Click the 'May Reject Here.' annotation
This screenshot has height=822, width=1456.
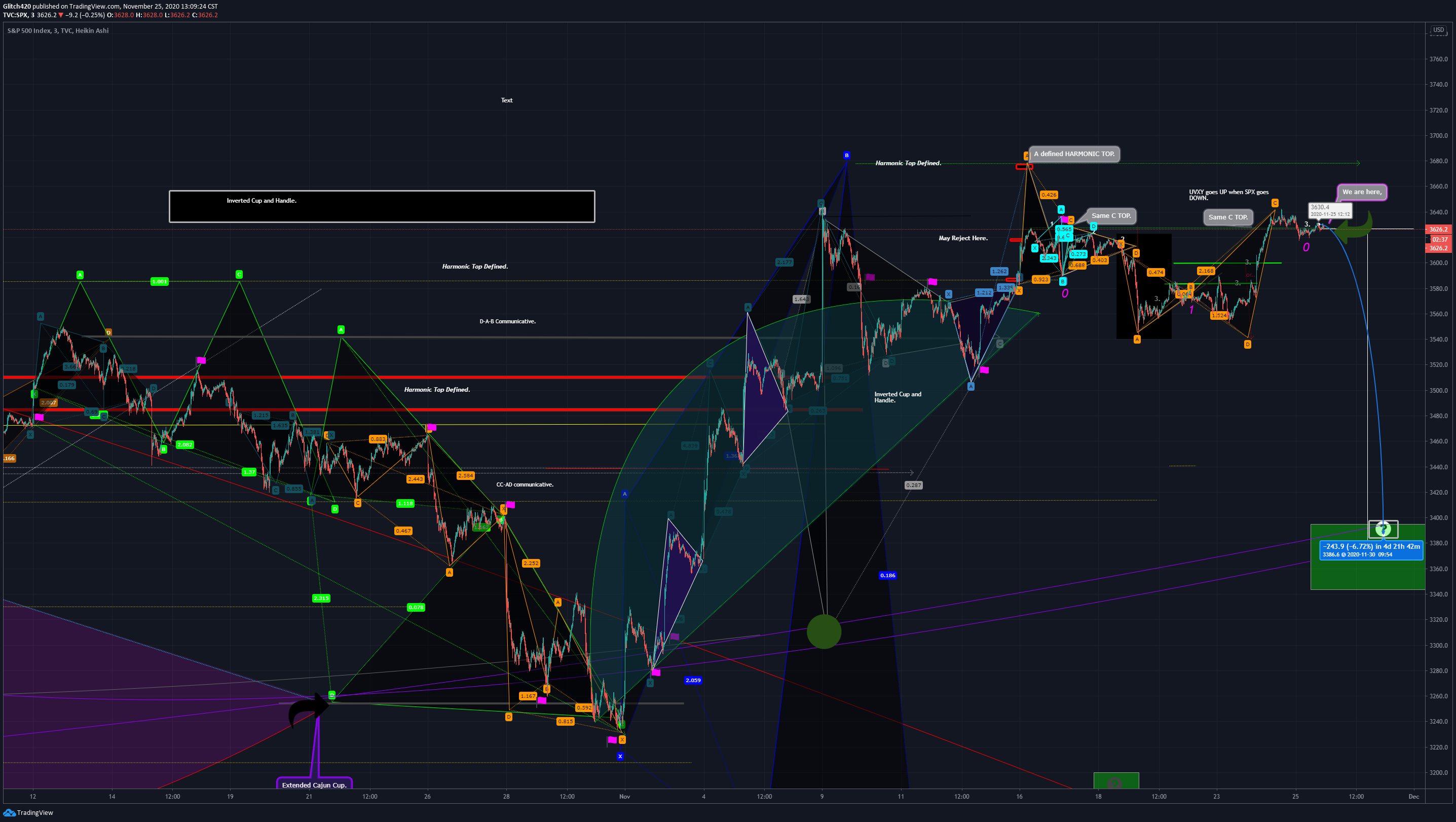pyautogui.click(x=962, y=238)
